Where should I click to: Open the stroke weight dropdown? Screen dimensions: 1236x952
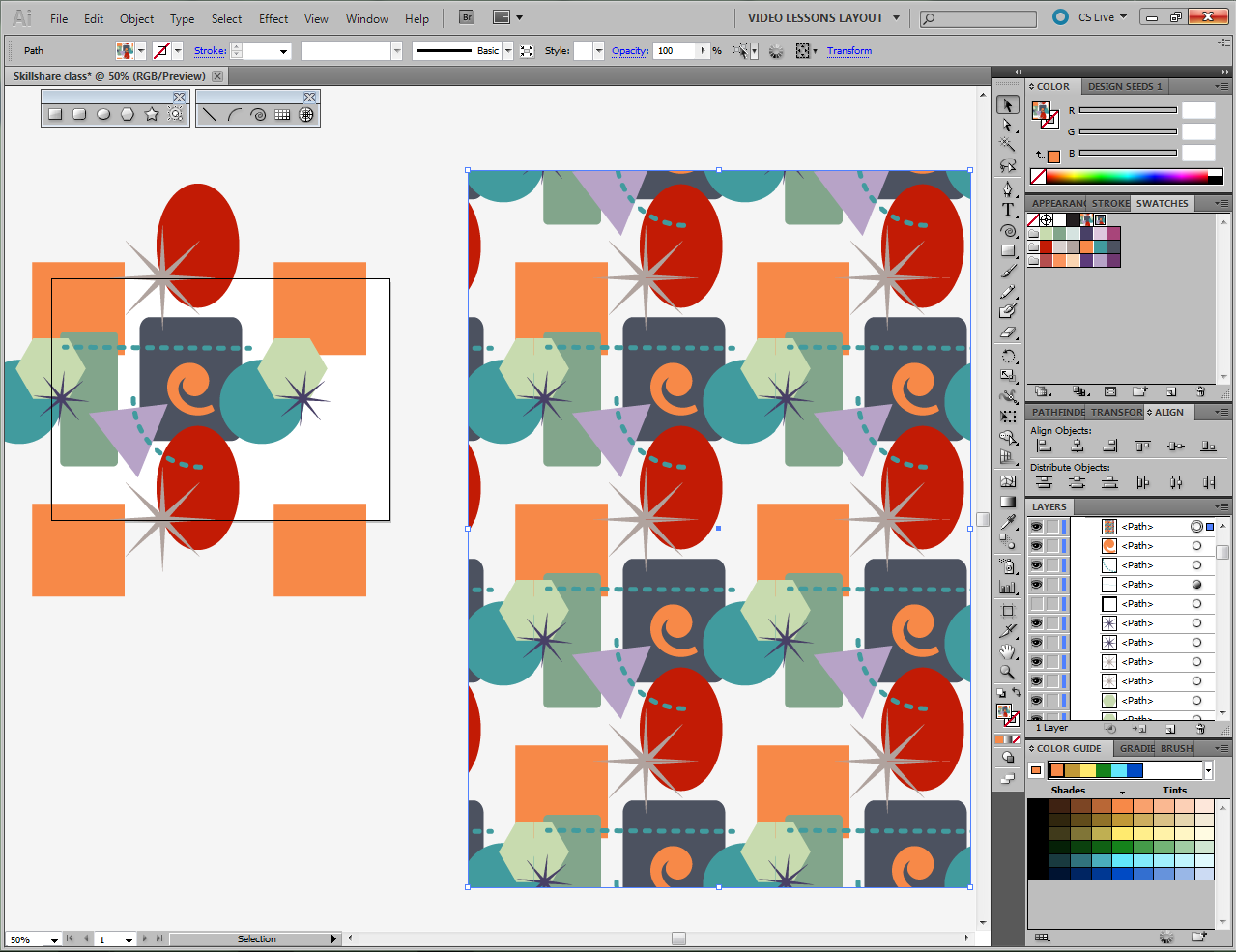point(283,51)
